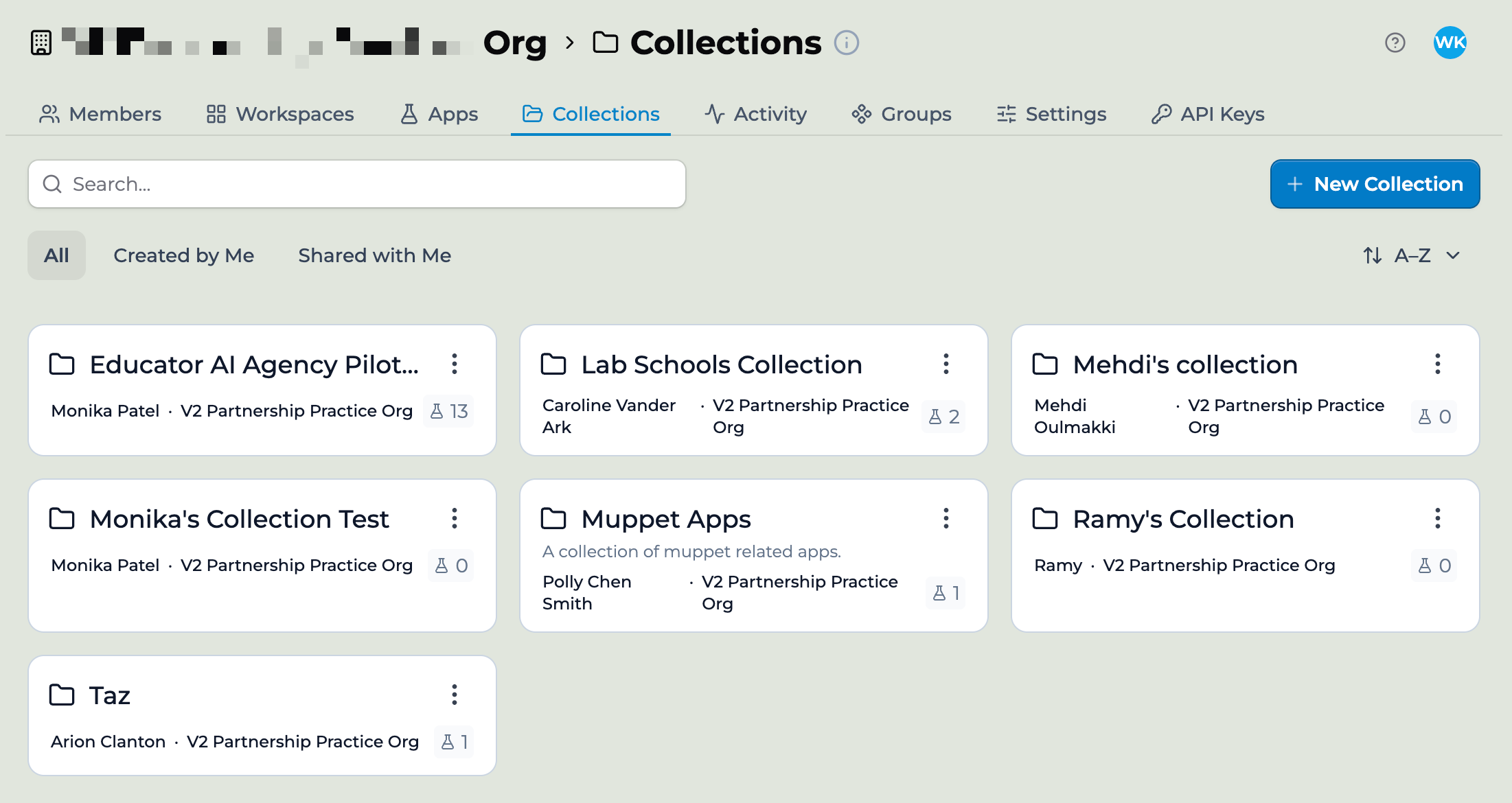Click the info icon beside Collections title
Viewport: 1512px width, 803px height.
click(x=846, y=43)
